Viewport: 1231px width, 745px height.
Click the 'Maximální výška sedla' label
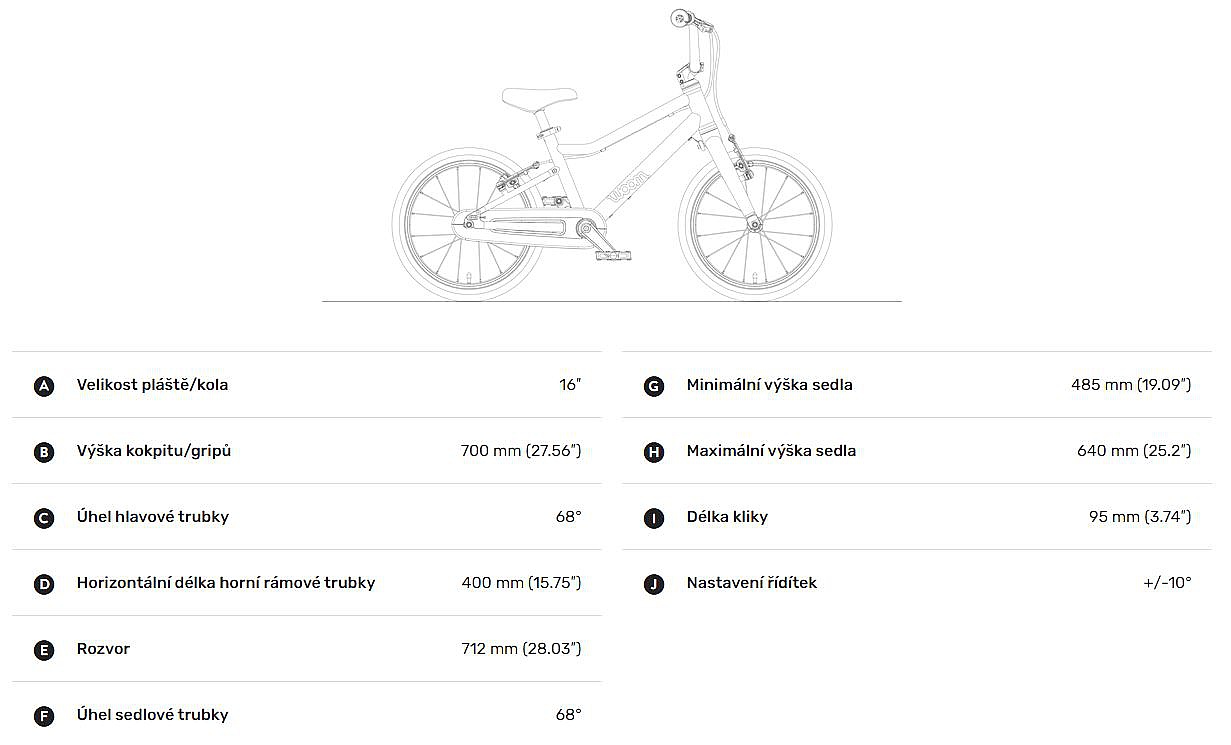771,451
